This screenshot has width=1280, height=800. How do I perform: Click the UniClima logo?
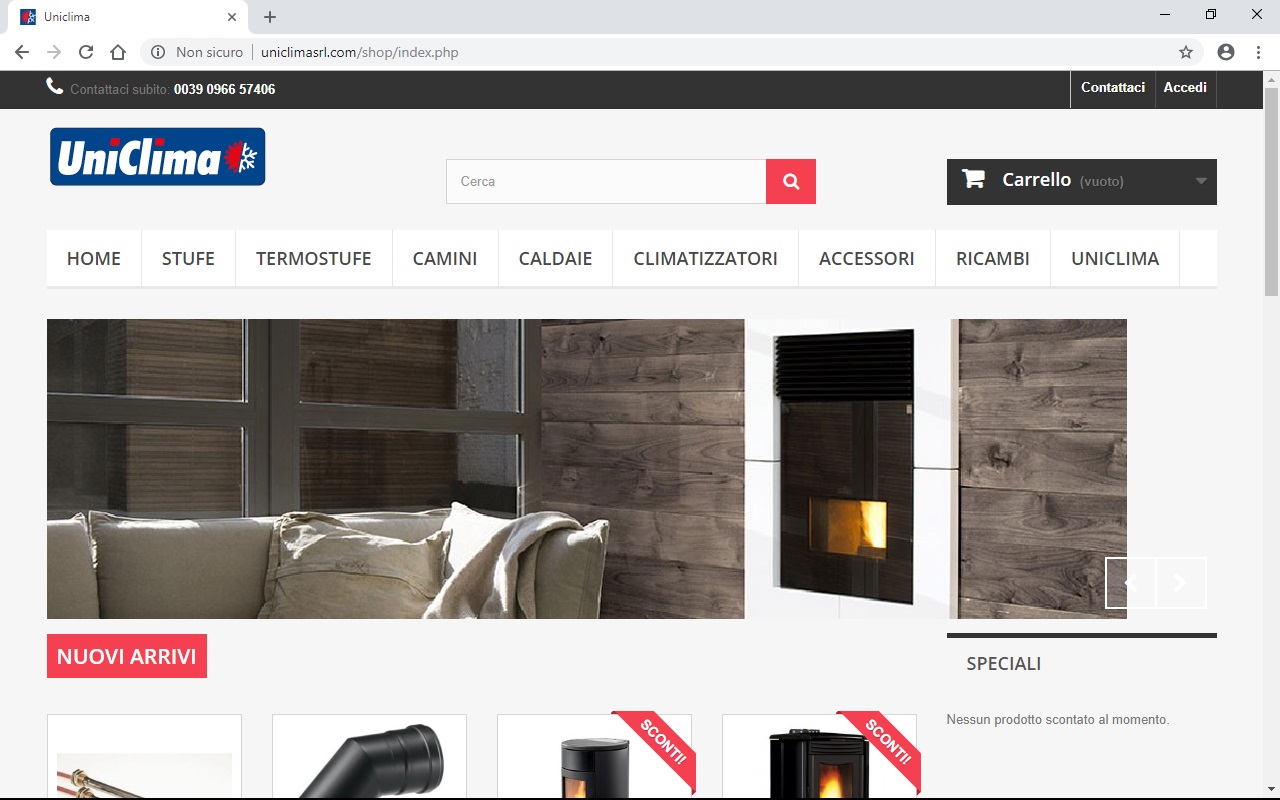coord(158,157)
